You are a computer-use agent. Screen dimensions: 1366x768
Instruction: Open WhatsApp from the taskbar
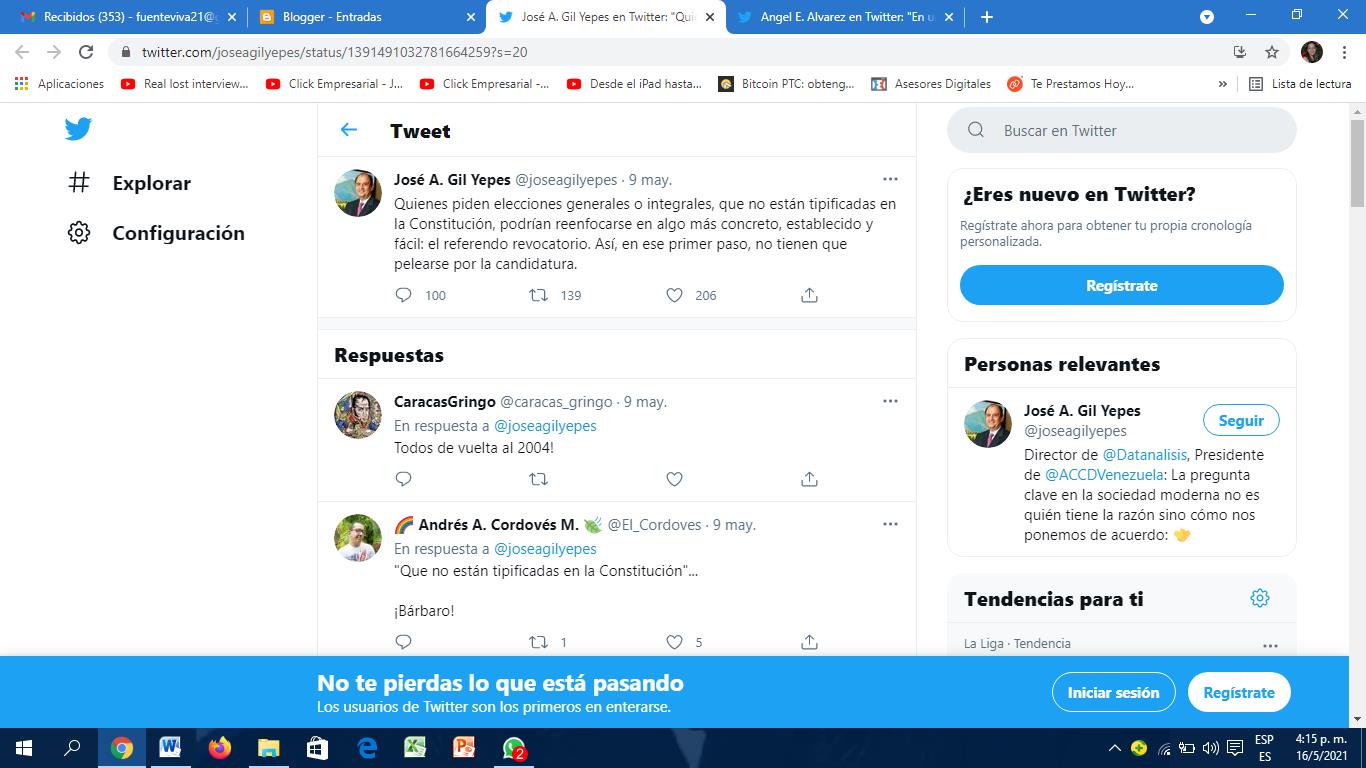(x=513, y=748)
